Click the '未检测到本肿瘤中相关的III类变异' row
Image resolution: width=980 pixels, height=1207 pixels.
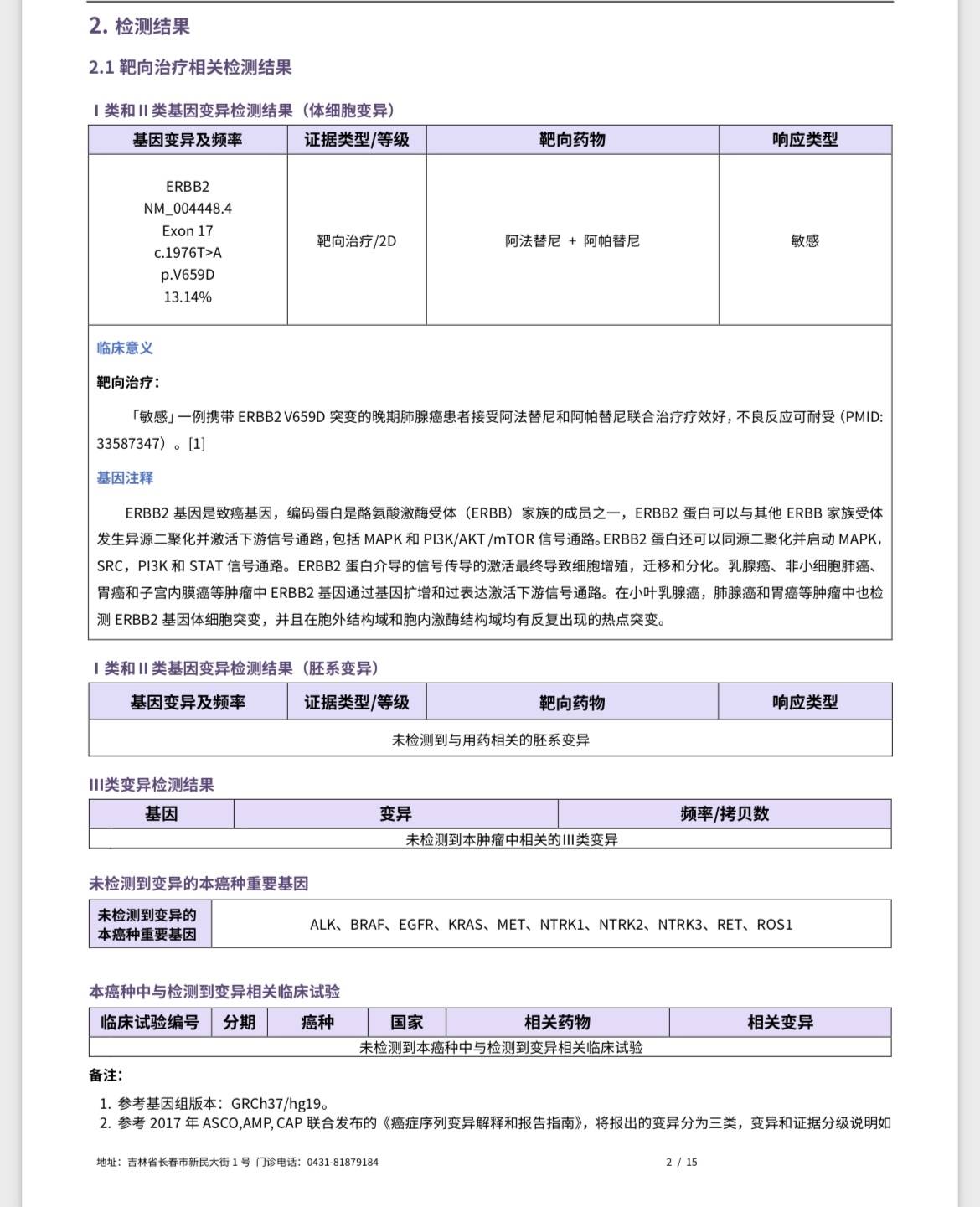(x=511, y=839)
